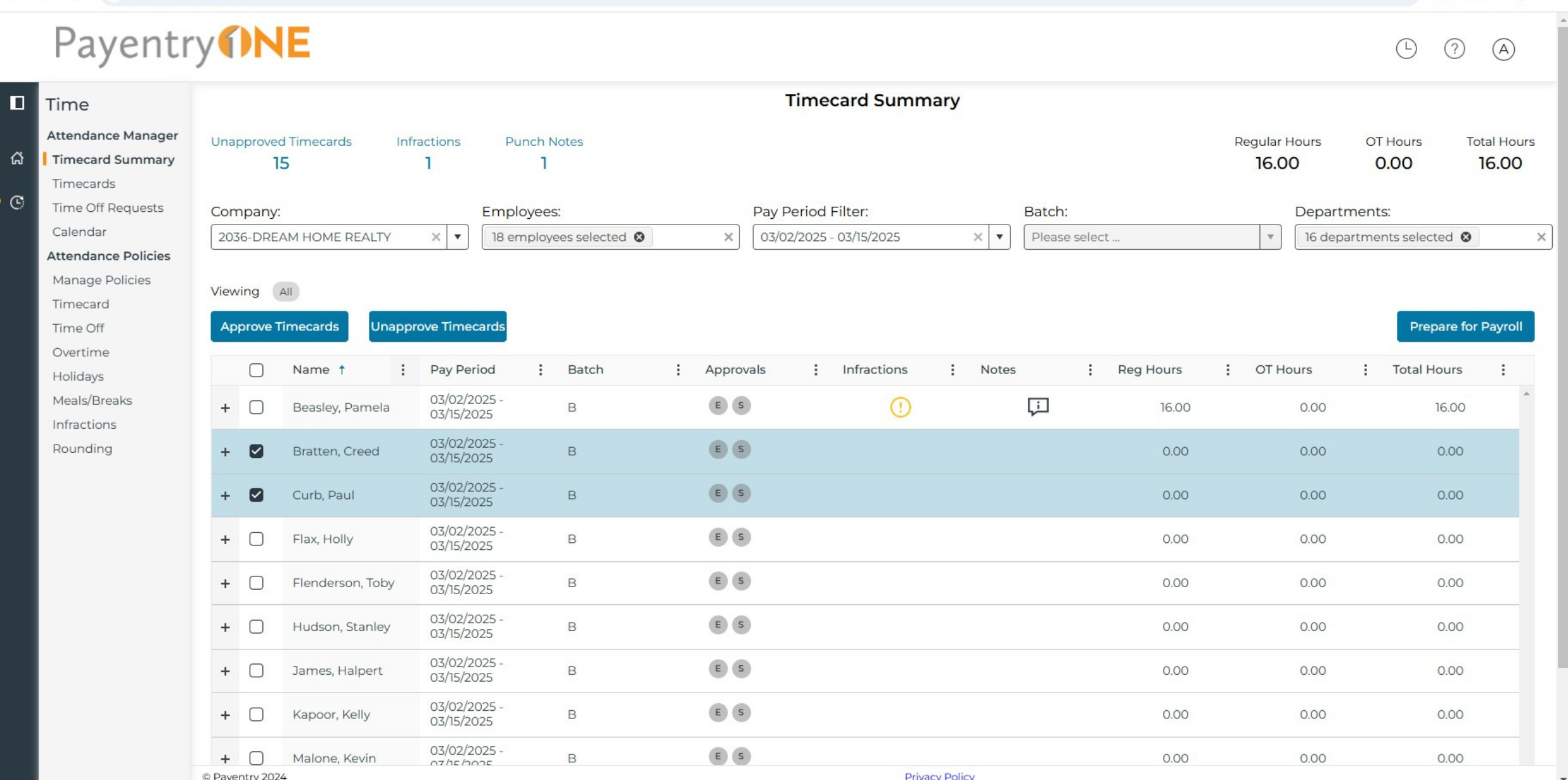Open the clock history icon in header
This screenshot has width=1568, height=780.
[1406, 49]
